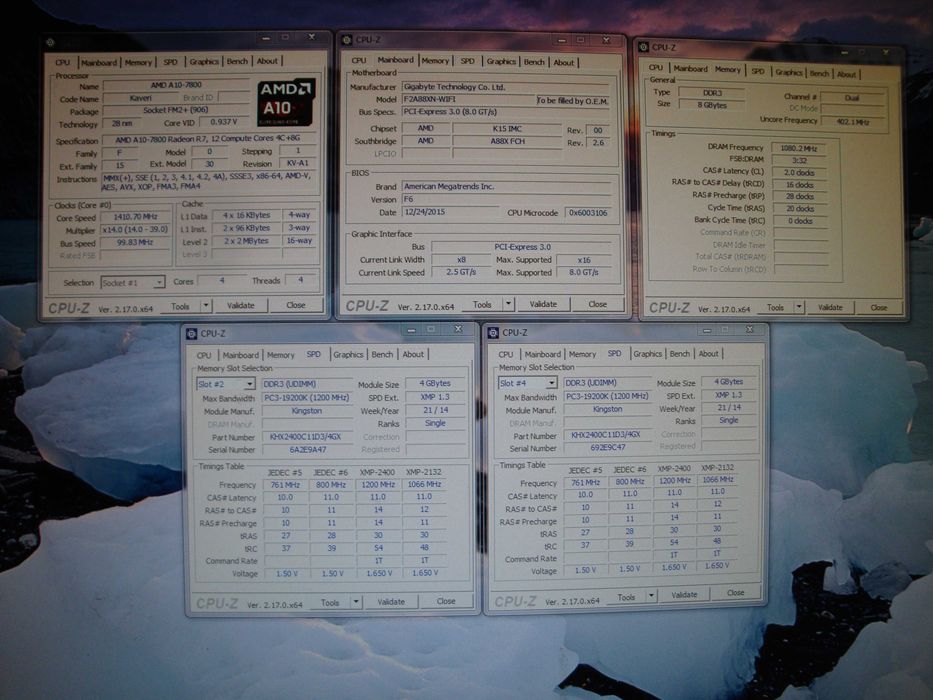
Task: Select Mainboard tab in Slot #4 window
Action: click(542, 354)
